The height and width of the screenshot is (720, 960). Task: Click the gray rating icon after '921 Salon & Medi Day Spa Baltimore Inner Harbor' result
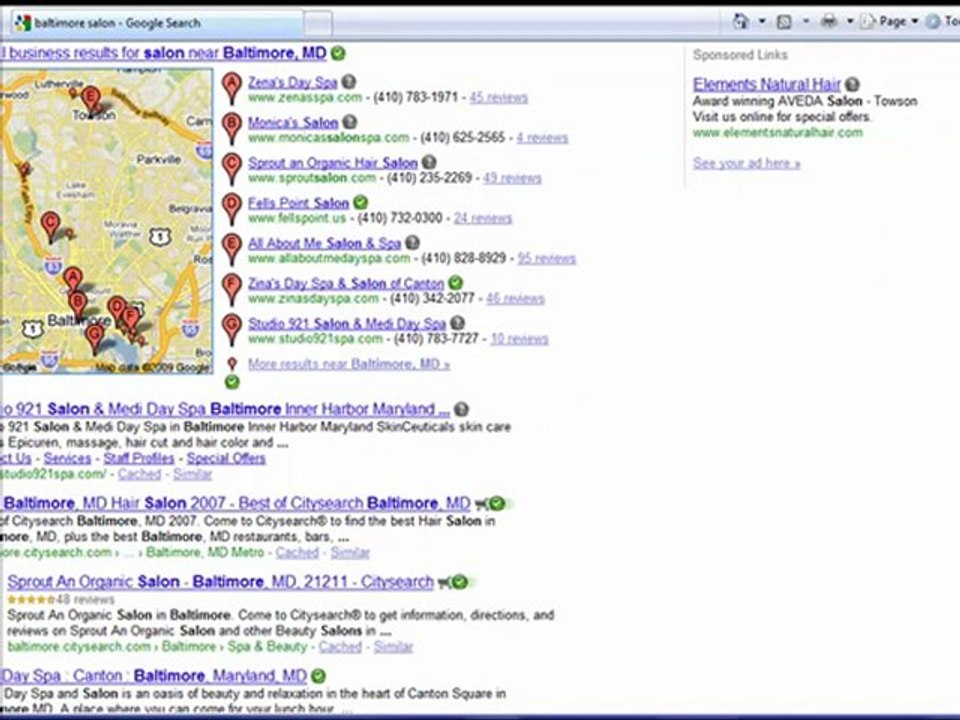462,409
